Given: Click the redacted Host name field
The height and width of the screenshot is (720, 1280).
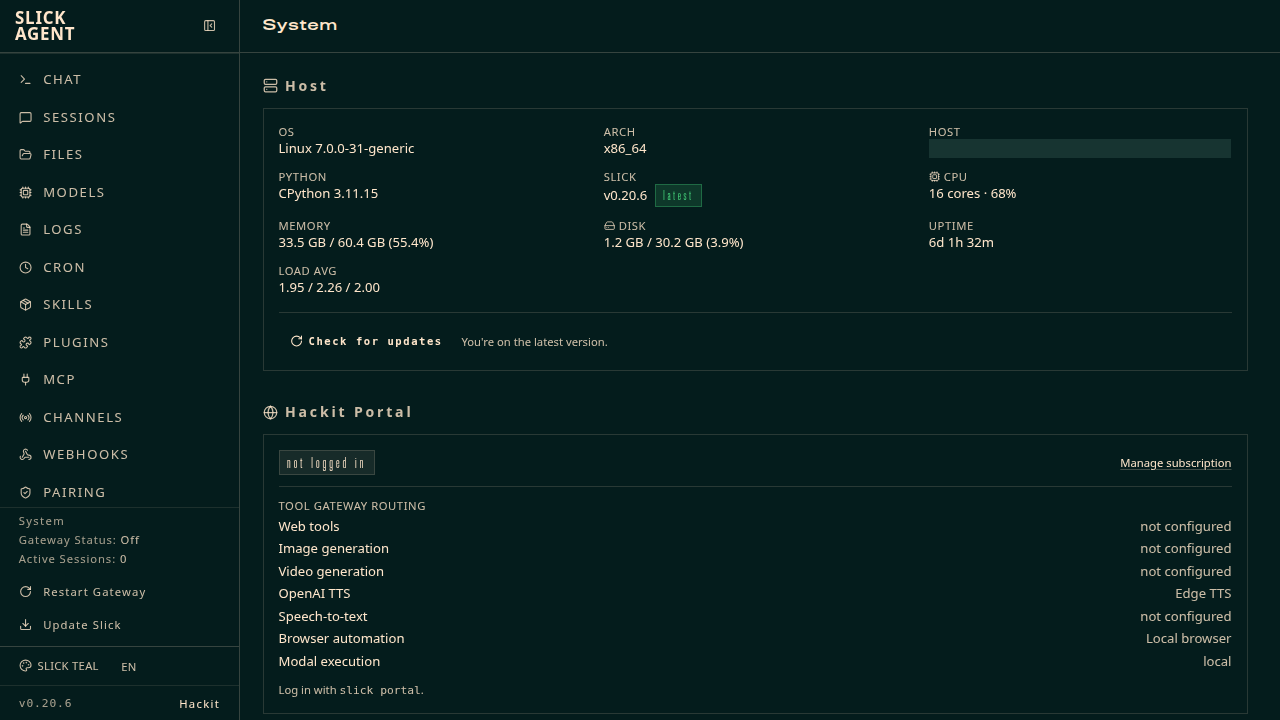Looking at the screenshot, I should click(1080, 148).
